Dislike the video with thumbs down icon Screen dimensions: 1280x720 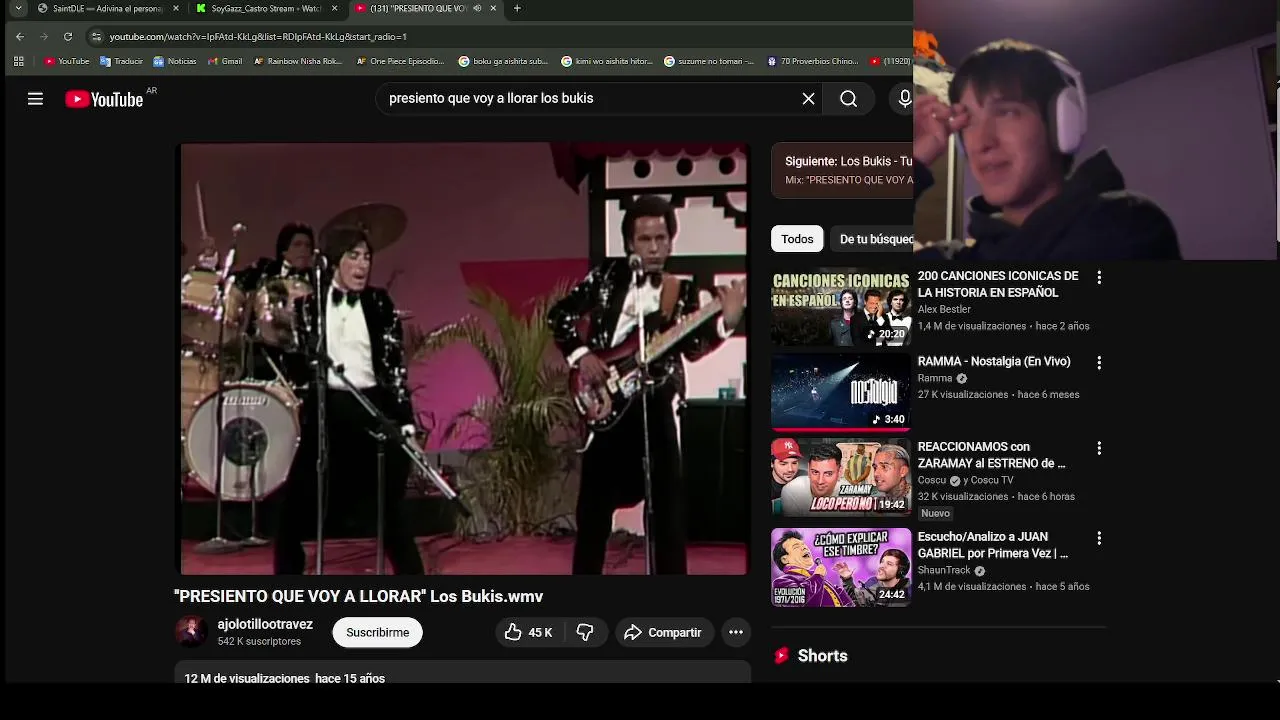(x=585, y=632)
